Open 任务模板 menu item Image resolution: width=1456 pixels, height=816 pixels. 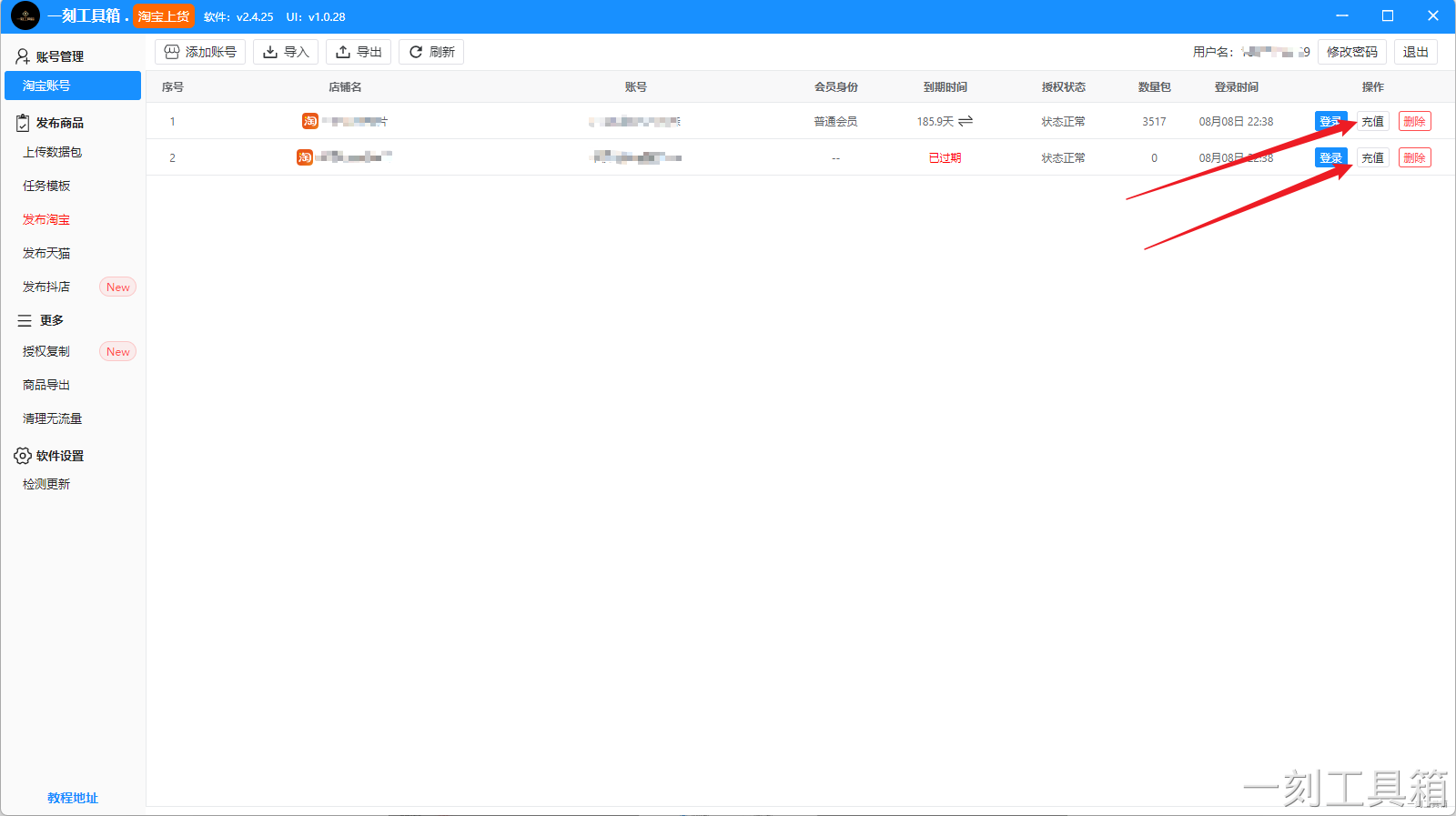coord(46,186)
